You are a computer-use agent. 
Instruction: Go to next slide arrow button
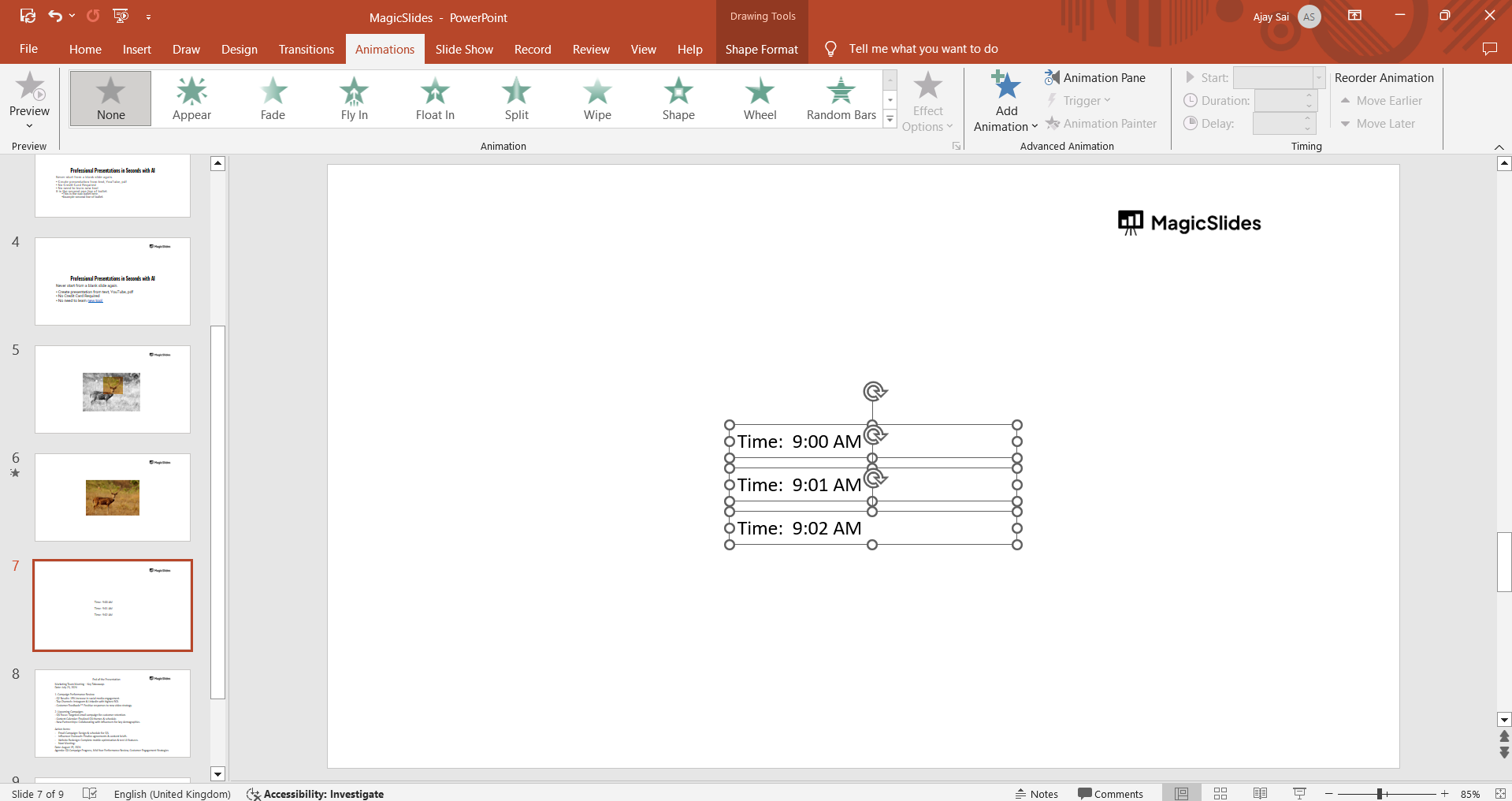coord(1504,753)
